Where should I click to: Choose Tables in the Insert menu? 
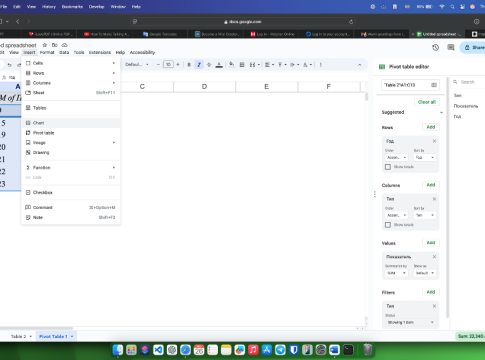(71, 108)
